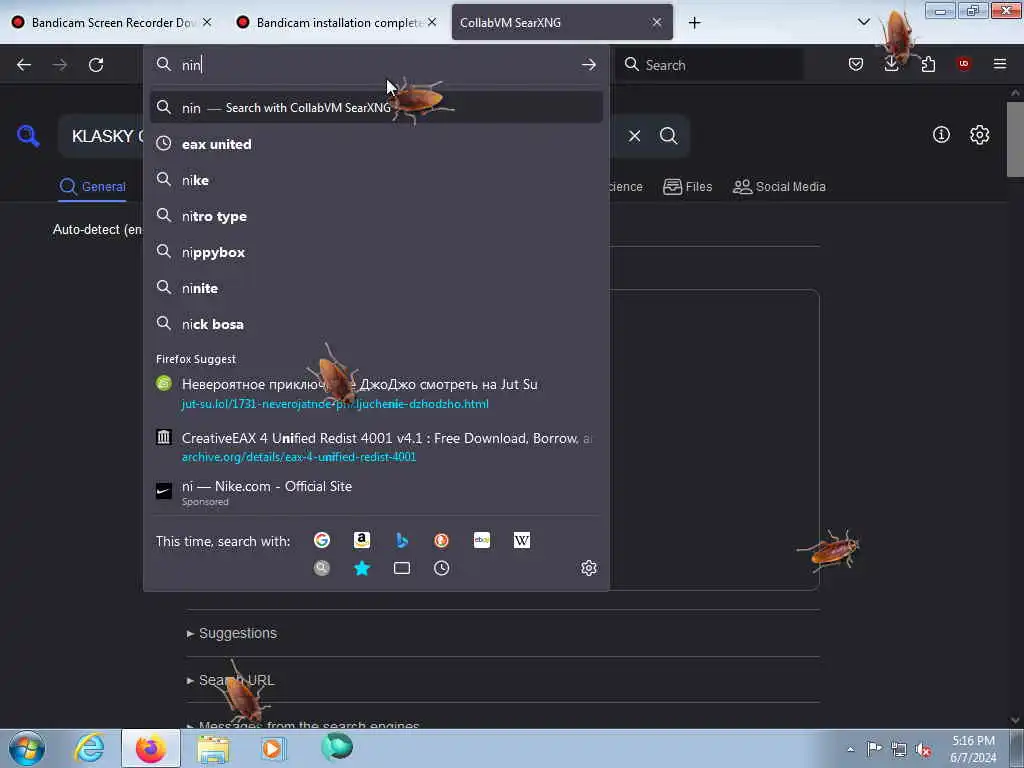Clear SearXNG query with the X icon
This screenshot has height=768, width=1024.
(635, 136)
